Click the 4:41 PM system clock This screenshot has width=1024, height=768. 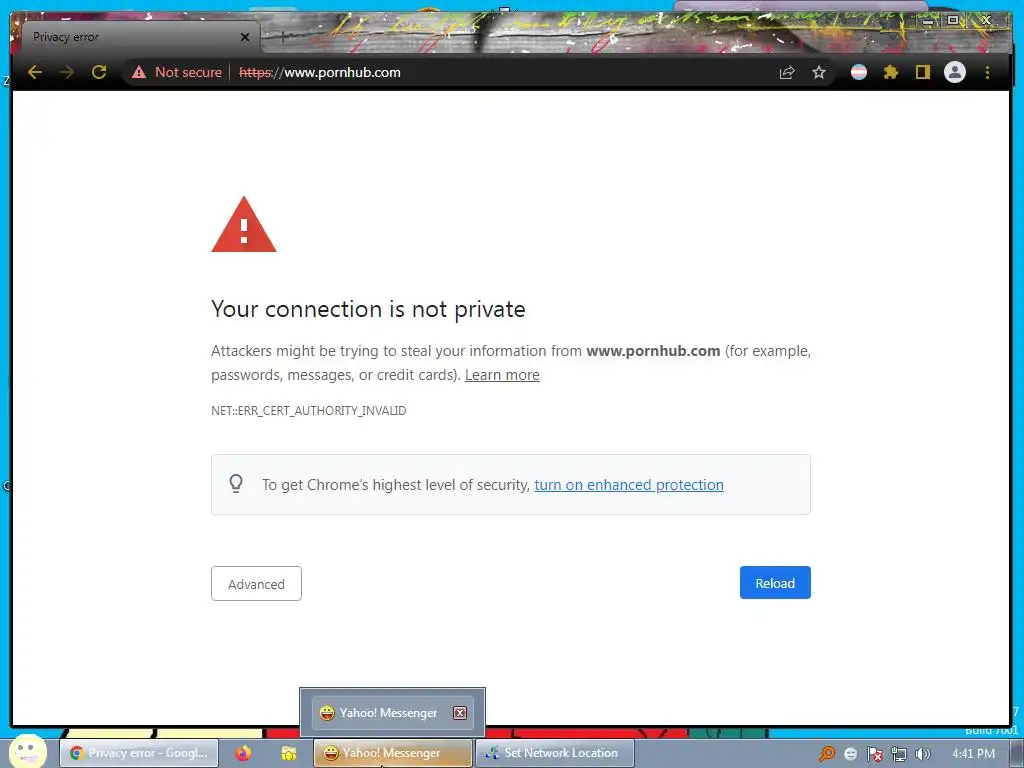click(973, 754)
